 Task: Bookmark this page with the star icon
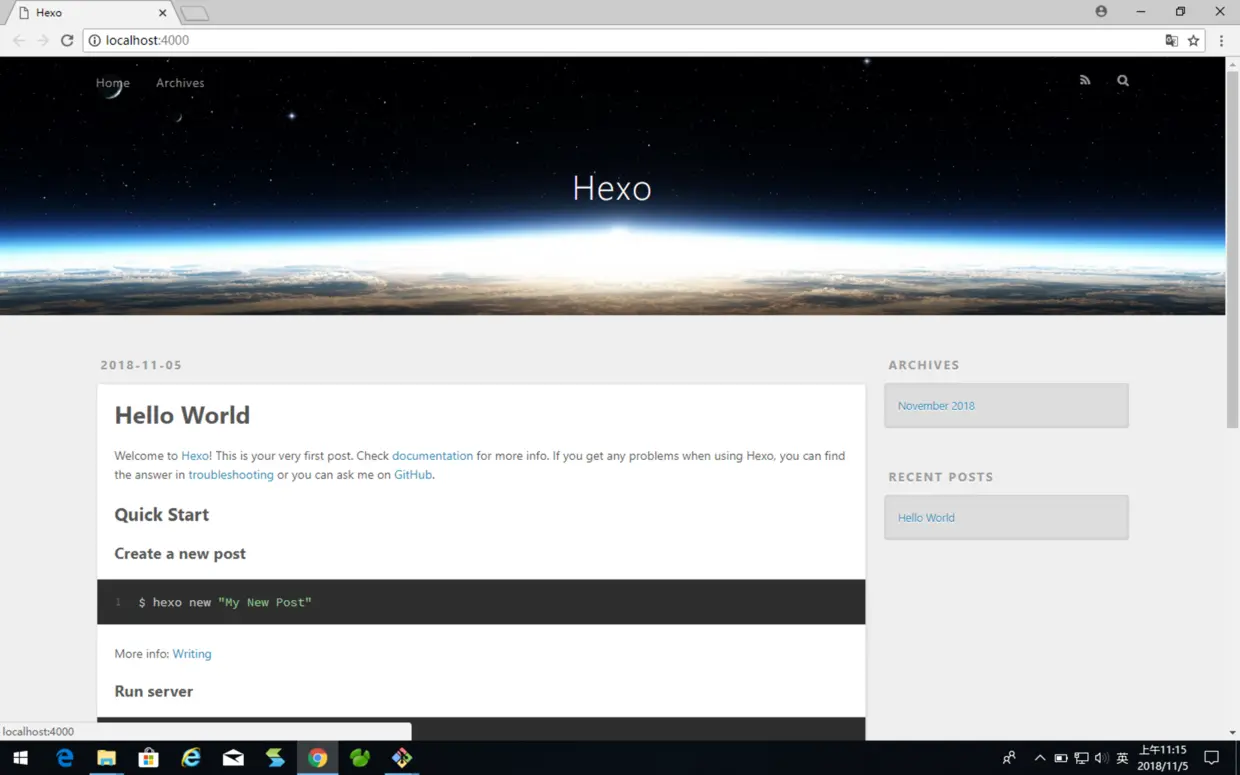pyautogui.click(x=1193, y=40)
